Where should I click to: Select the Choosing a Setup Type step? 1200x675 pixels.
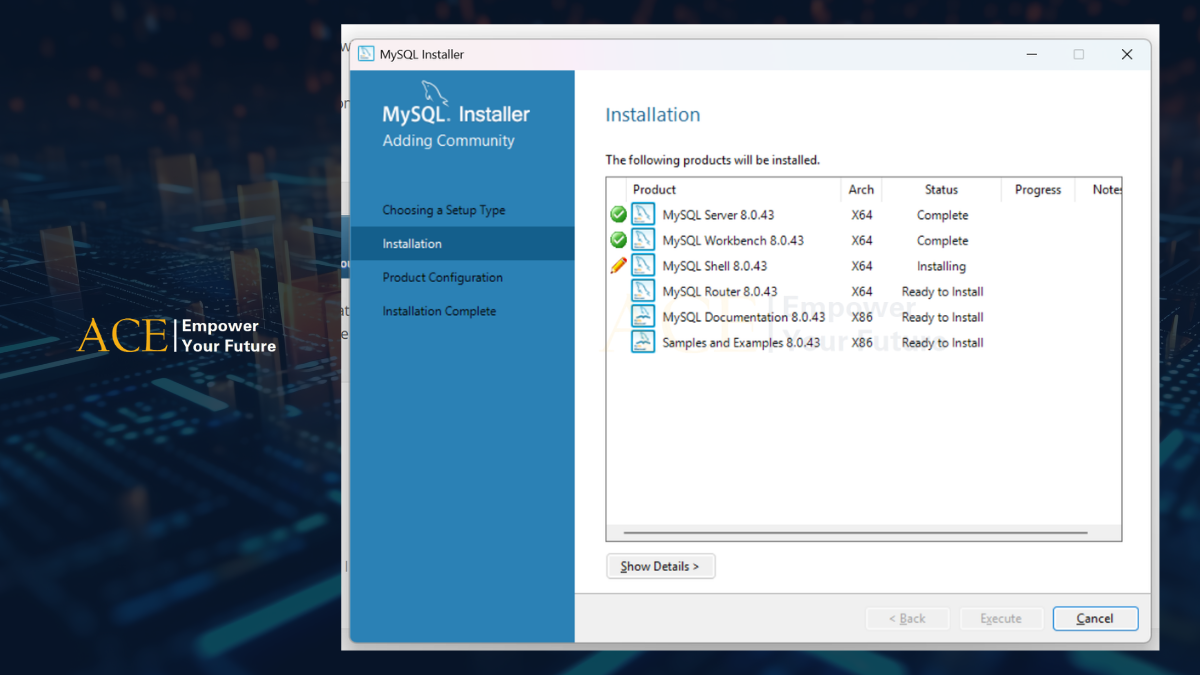[x=443, y=210]
